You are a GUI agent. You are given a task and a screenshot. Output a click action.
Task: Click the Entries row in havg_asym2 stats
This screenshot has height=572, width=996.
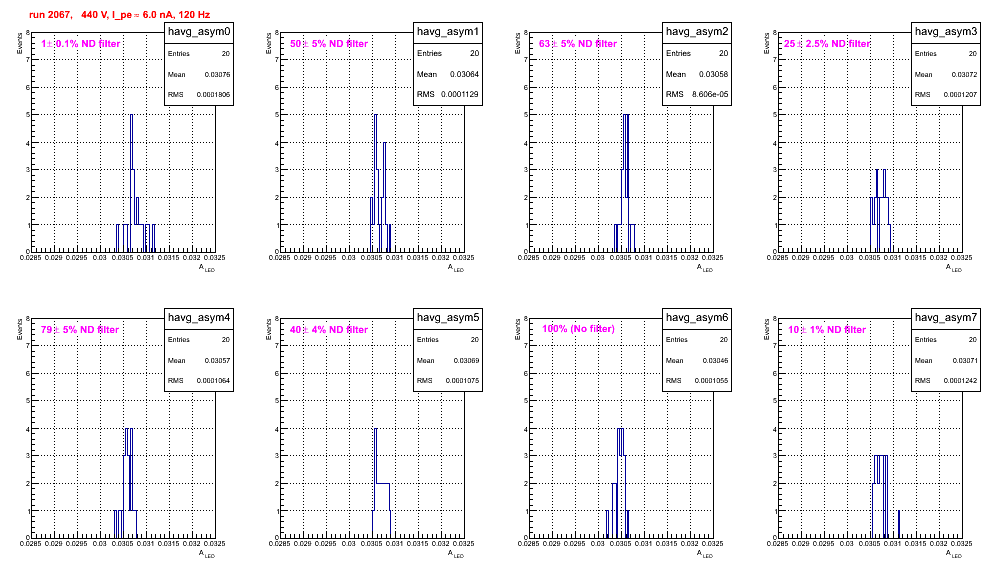[697, 53]
